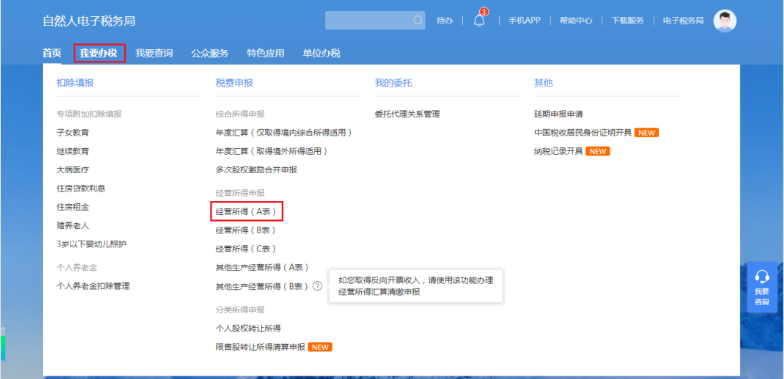Viewport: 784px width, 379px height.
Task: Open 年度汇算（仅取得境内综合所得适用）
Action: tap(284, 132)
